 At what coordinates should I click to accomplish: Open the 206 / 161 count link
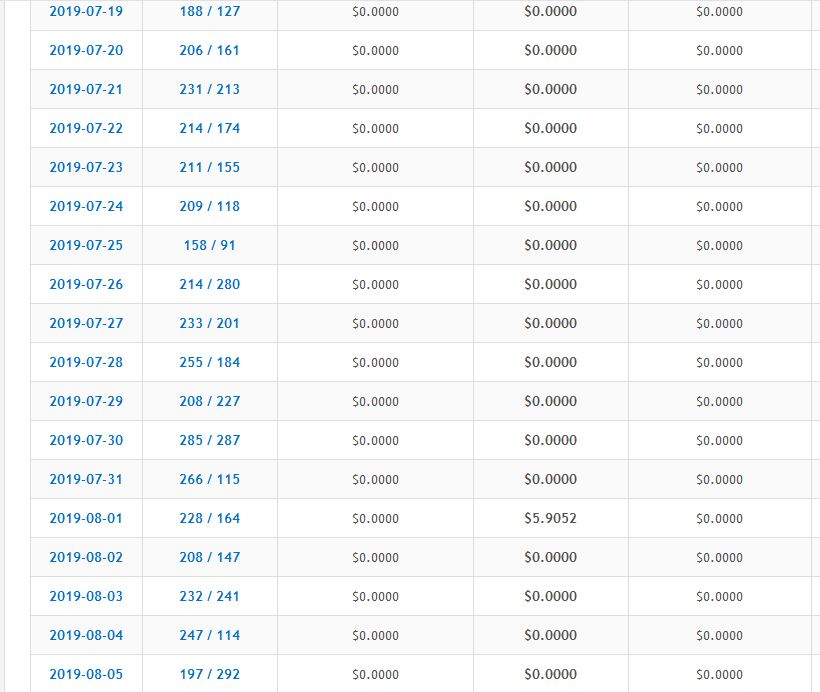click(210, 50)
